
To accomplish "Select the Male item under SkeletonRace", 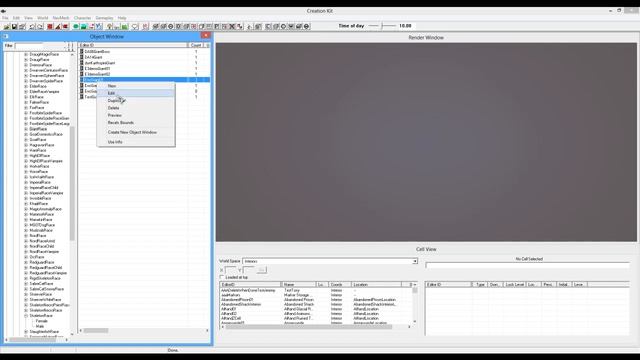I will click(x=40, y=327).
